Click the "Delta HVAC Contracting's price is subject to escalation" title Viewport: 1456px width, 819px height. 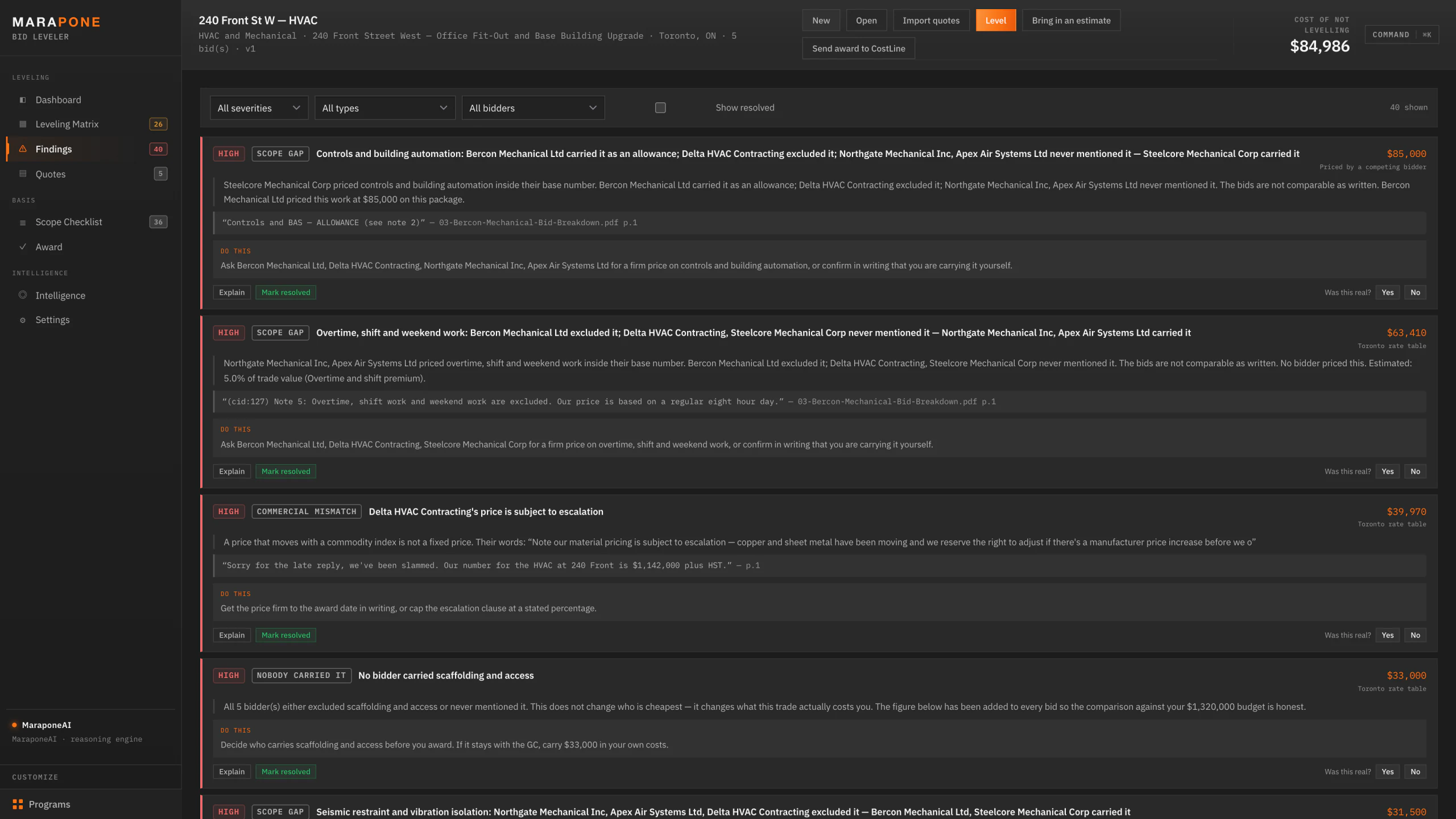point(486,512)
